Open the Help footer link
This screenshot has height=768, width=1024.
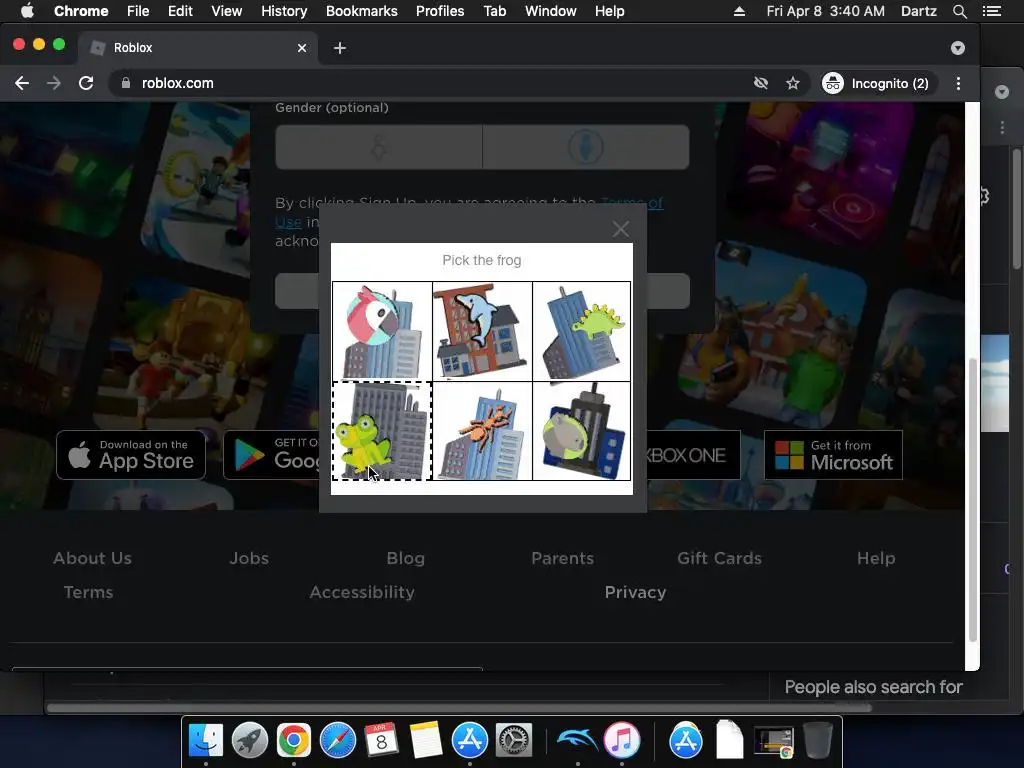[x=876, y=558]
